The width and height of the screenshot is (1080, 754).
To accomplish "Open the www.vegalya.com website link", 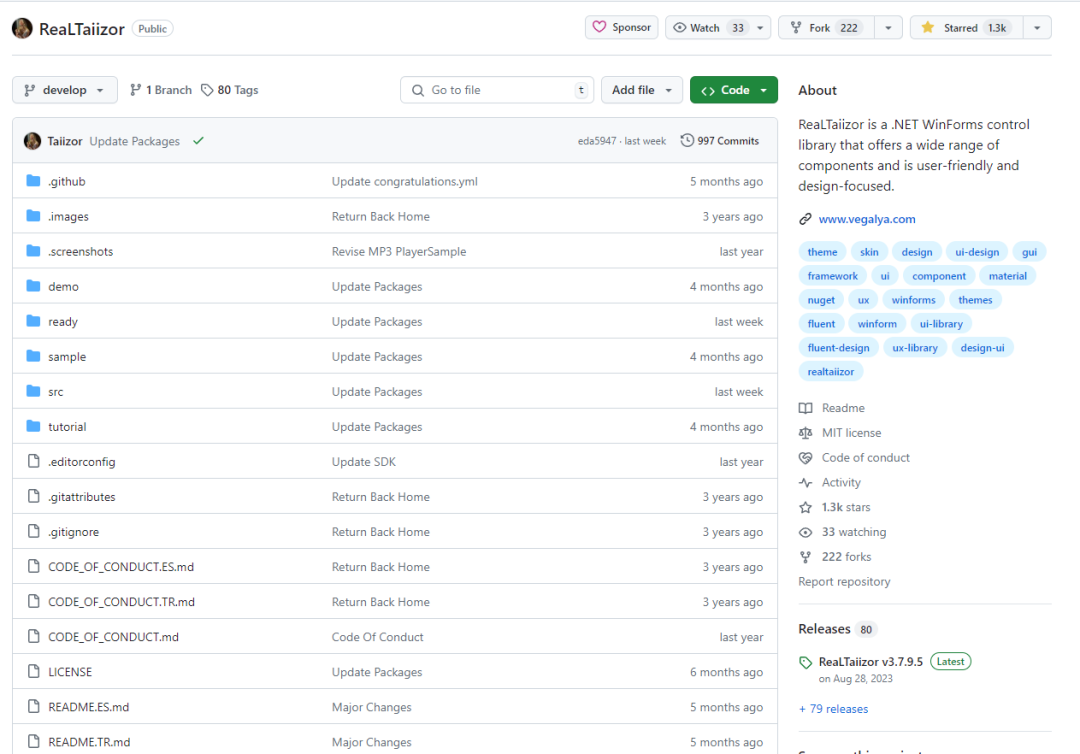I will [866, 219].
